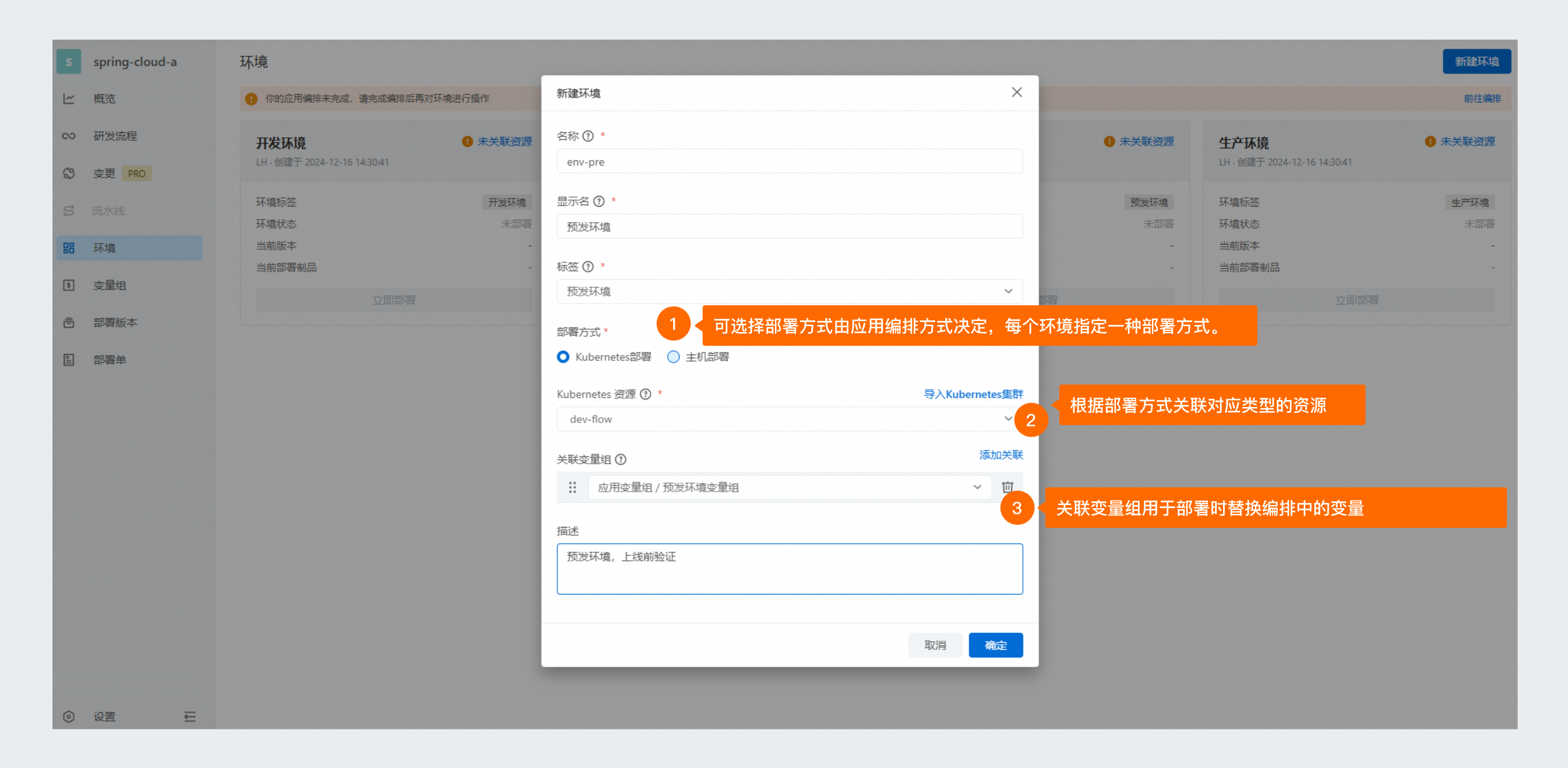Click the help icon next to Kubernetes 资源
Screen dimensions: 1568x768
tap(645, 394)
